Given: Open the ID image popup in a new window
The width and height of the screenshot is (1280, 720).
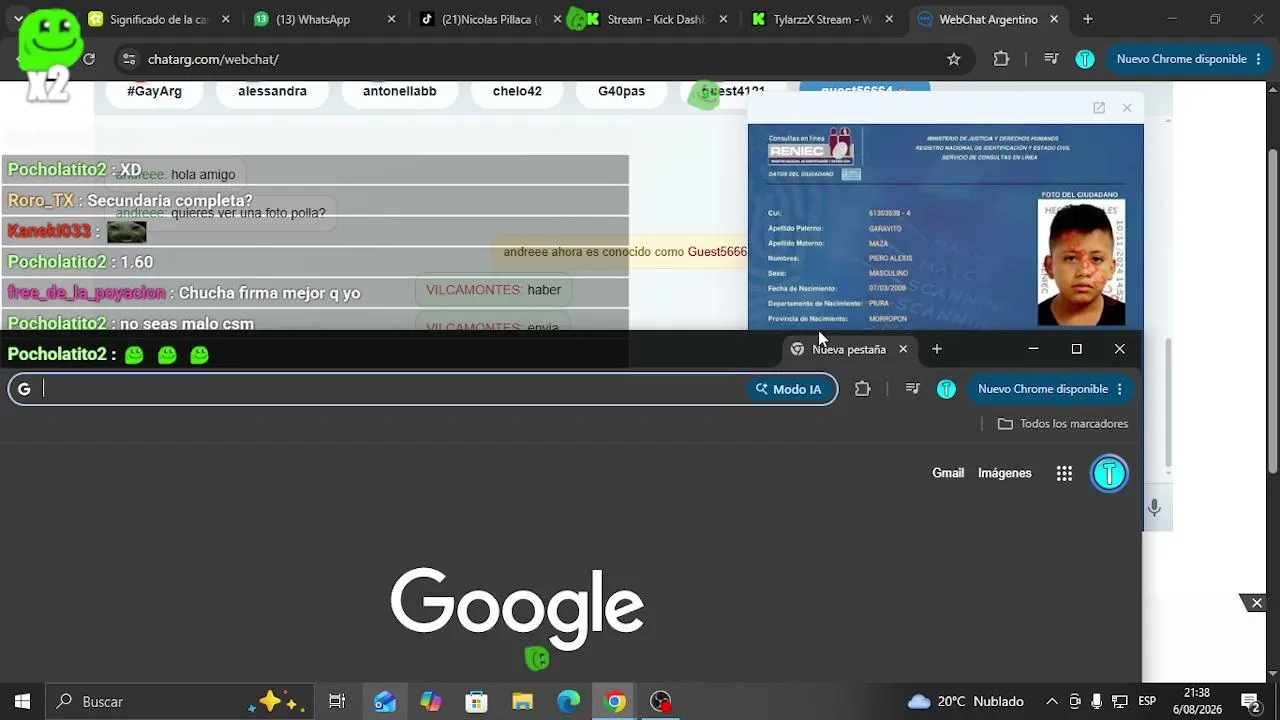Looking at the screenshot, I should coord(1099,108).
